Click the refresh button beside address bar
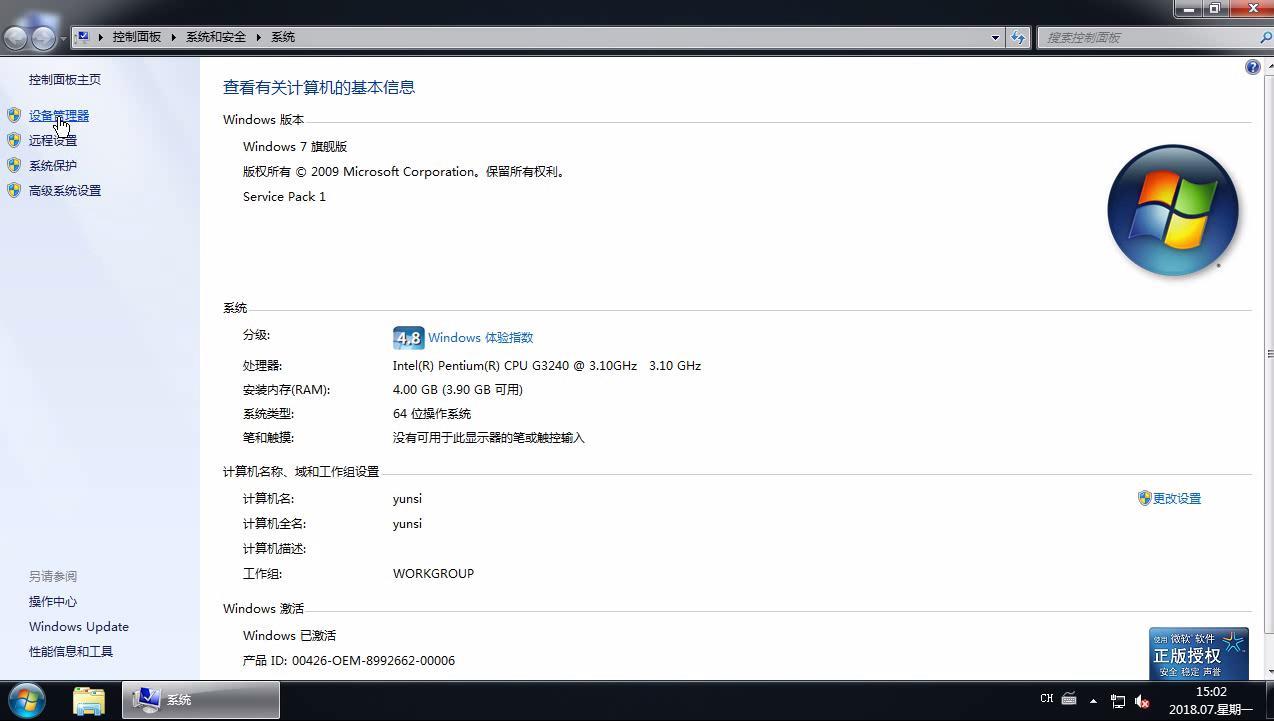The width and height of the screenshot is (1274, 721). (1018, 37)
